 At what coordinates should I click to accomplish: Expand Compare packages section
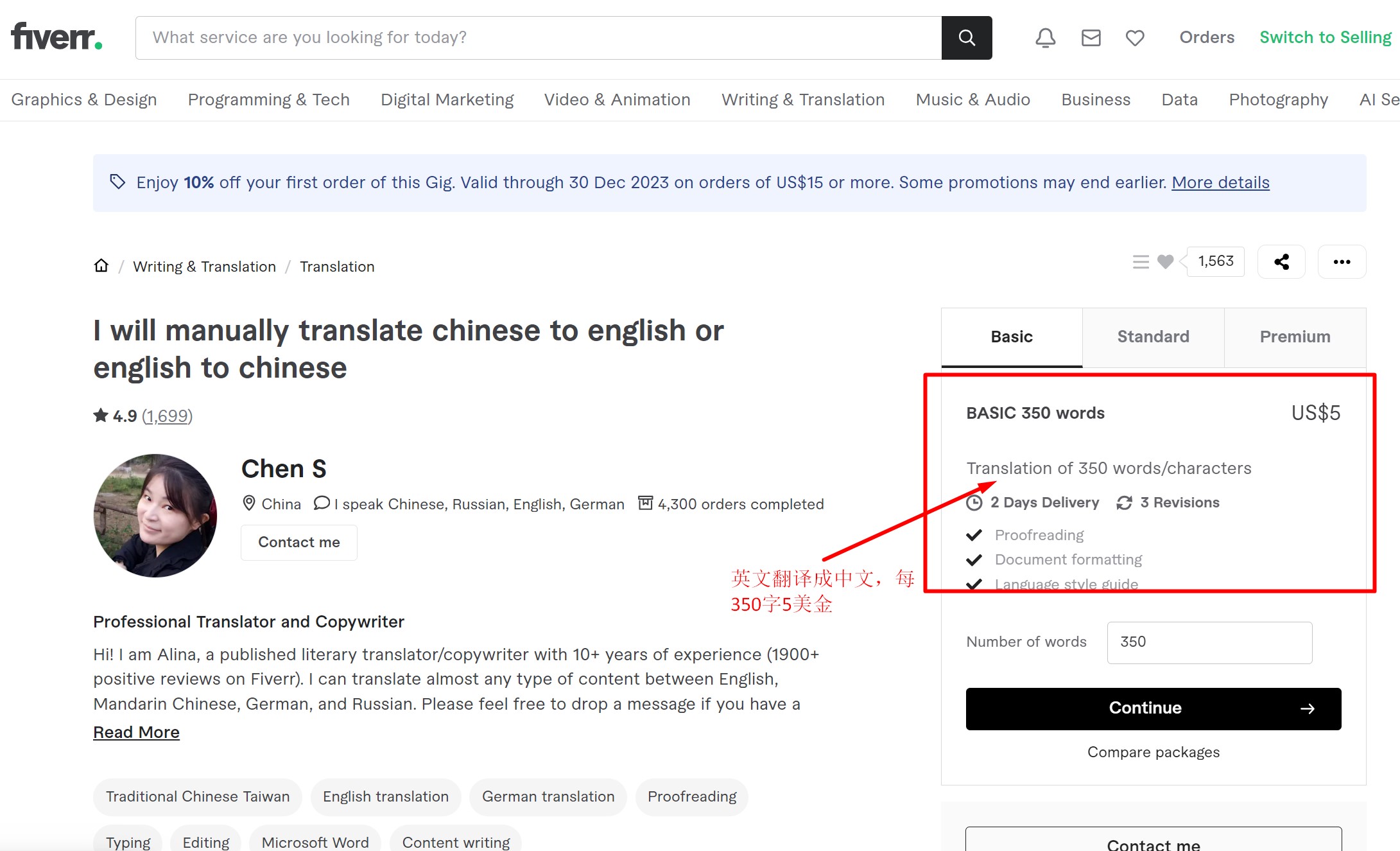pos(1153,752)
